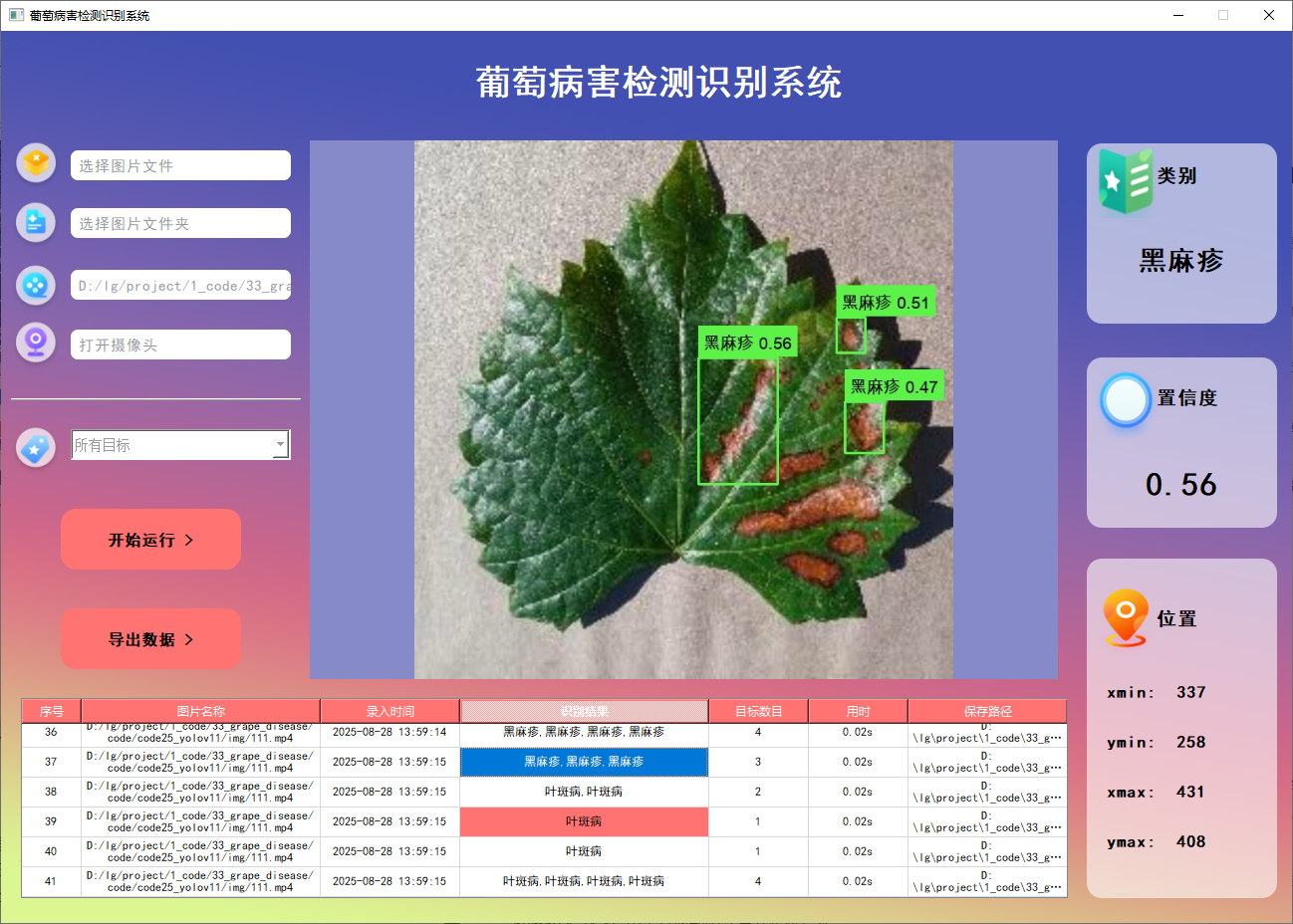Select row 39 叶斑病 highlighted cell
The image size is (1293, 924).
(584, 821)
